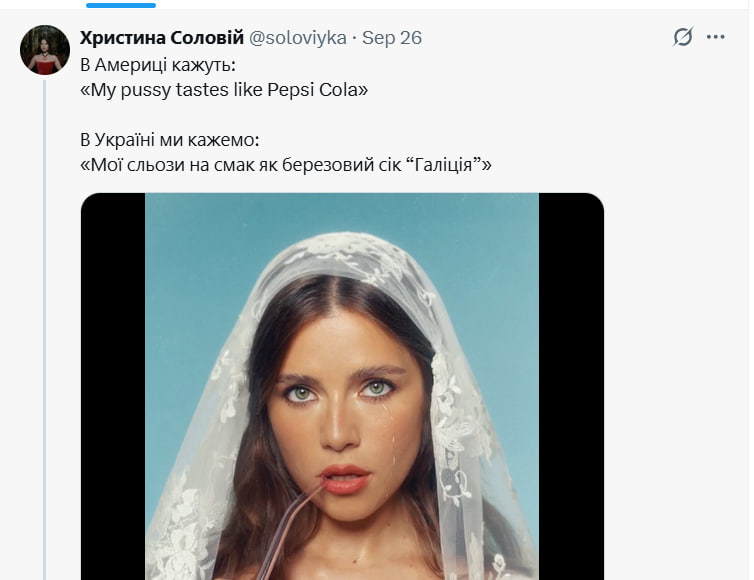Viewport: 754px width, 580px height.
Task: Click Христина Соловій's profile avatar
Action: [45, 50]
